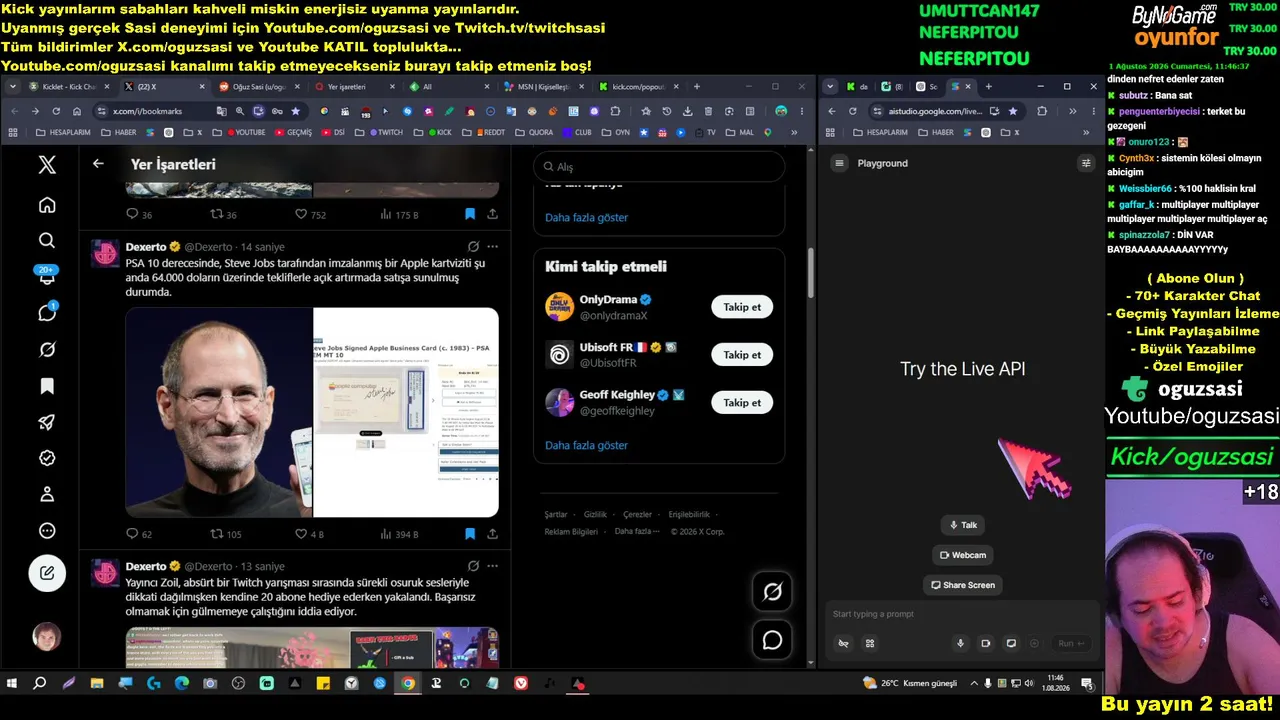
Task: Open the Dexerto name on the Steve Jobs post
Action: 146,246
